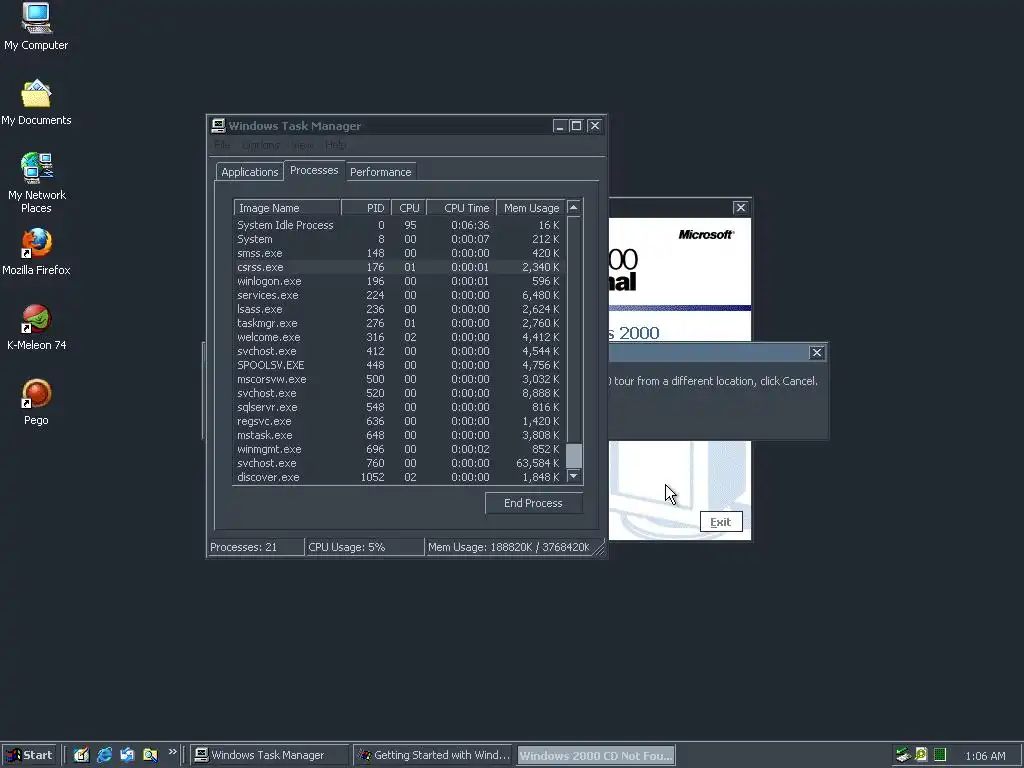Screen dimensions: 1024x768
Task: Select the Pego desktop shortcut
Action: point(36,402)
